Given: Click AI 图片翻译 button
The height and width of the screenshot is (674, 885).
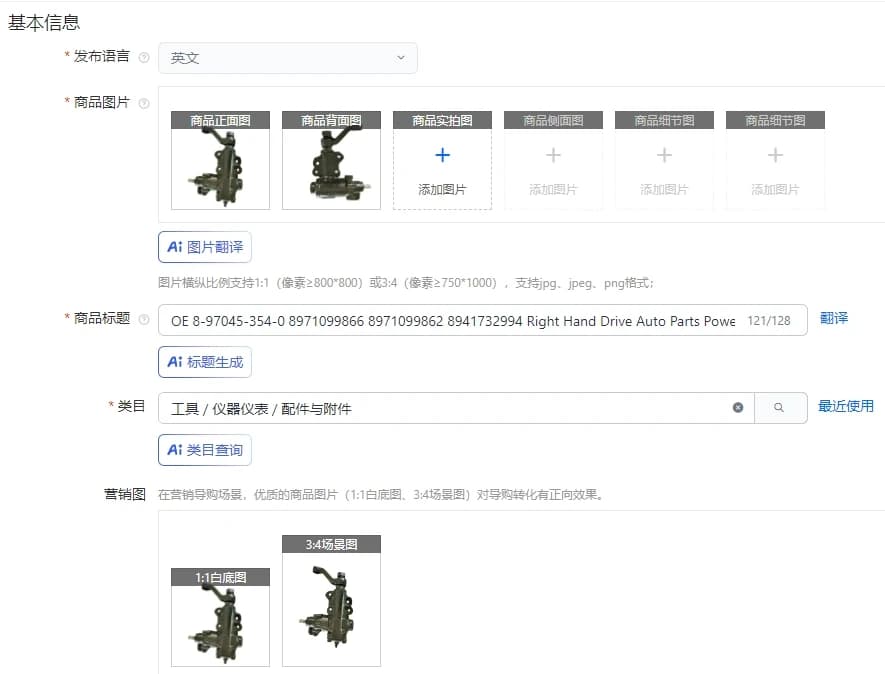Looking at the screenshot, I should pyautogui.click(x=205, y=247).
